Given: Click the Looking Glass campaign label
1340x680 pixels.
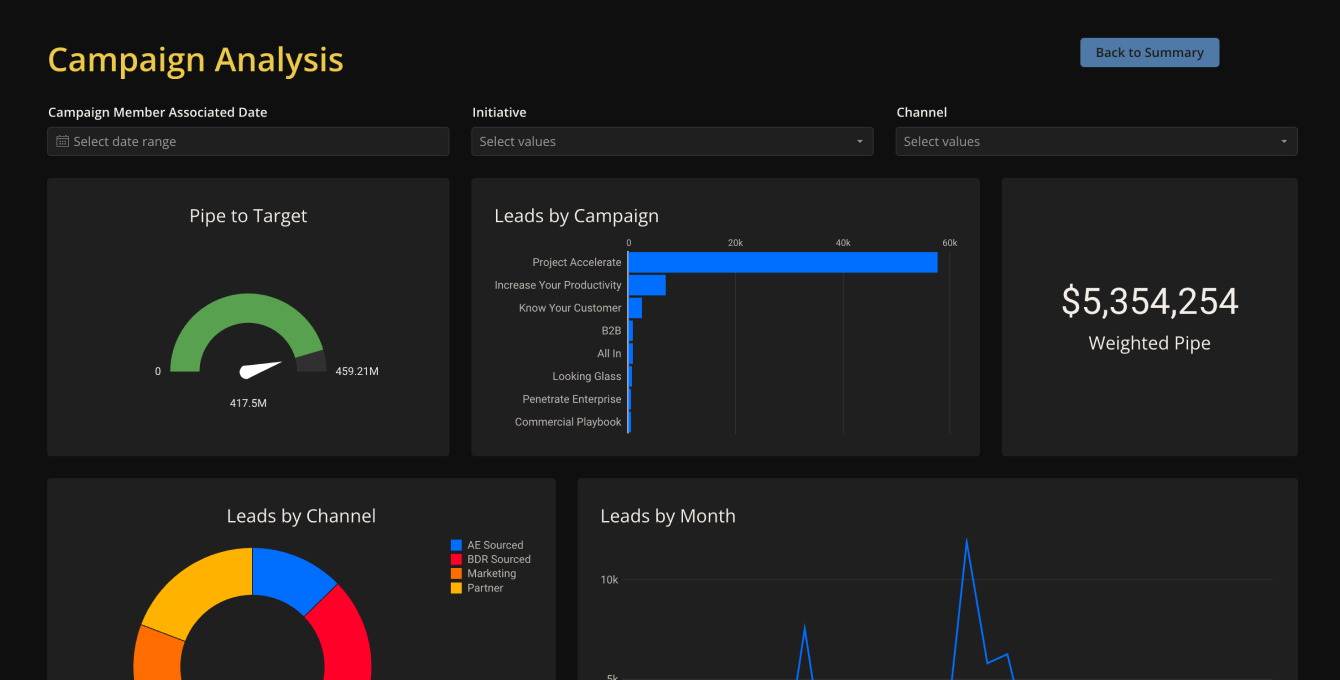Looking at the screenshot, I should pos(587,376).
